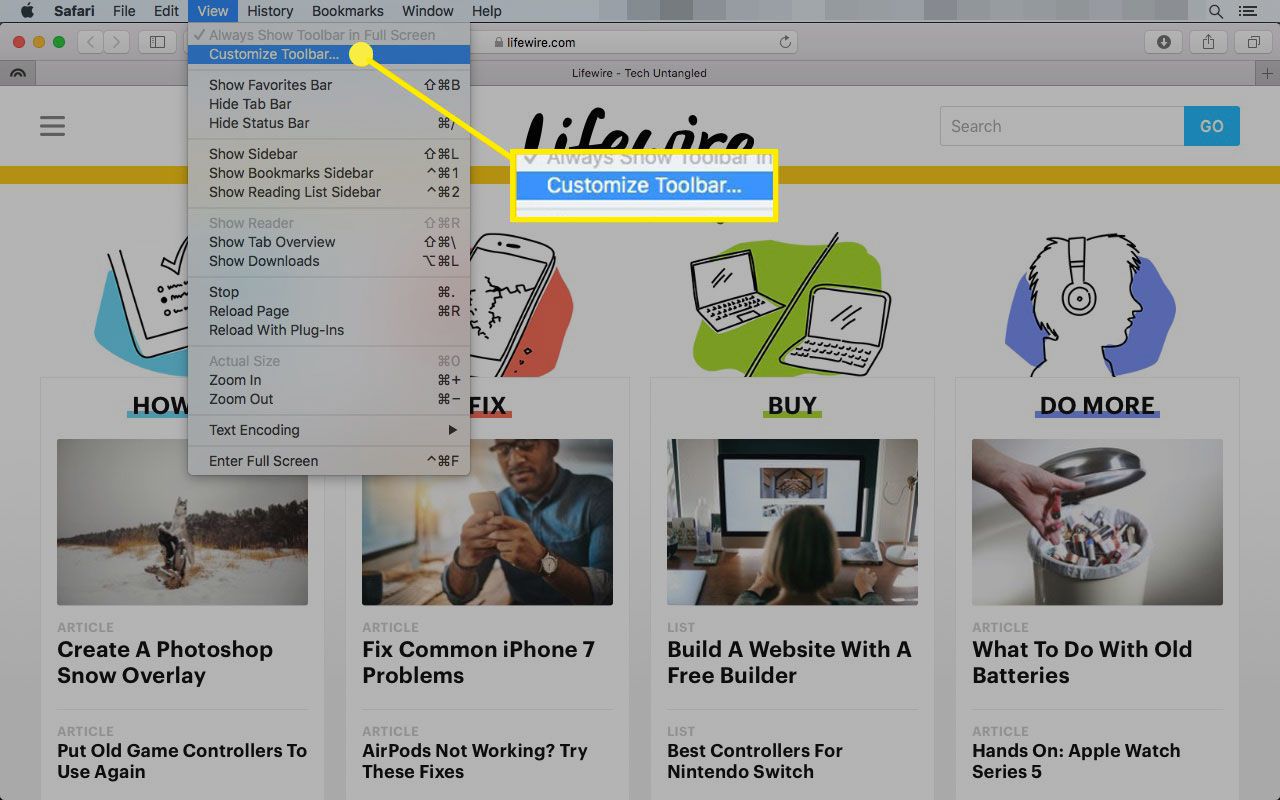Toggle Always Show Toolbar in Full Screen

329,35
